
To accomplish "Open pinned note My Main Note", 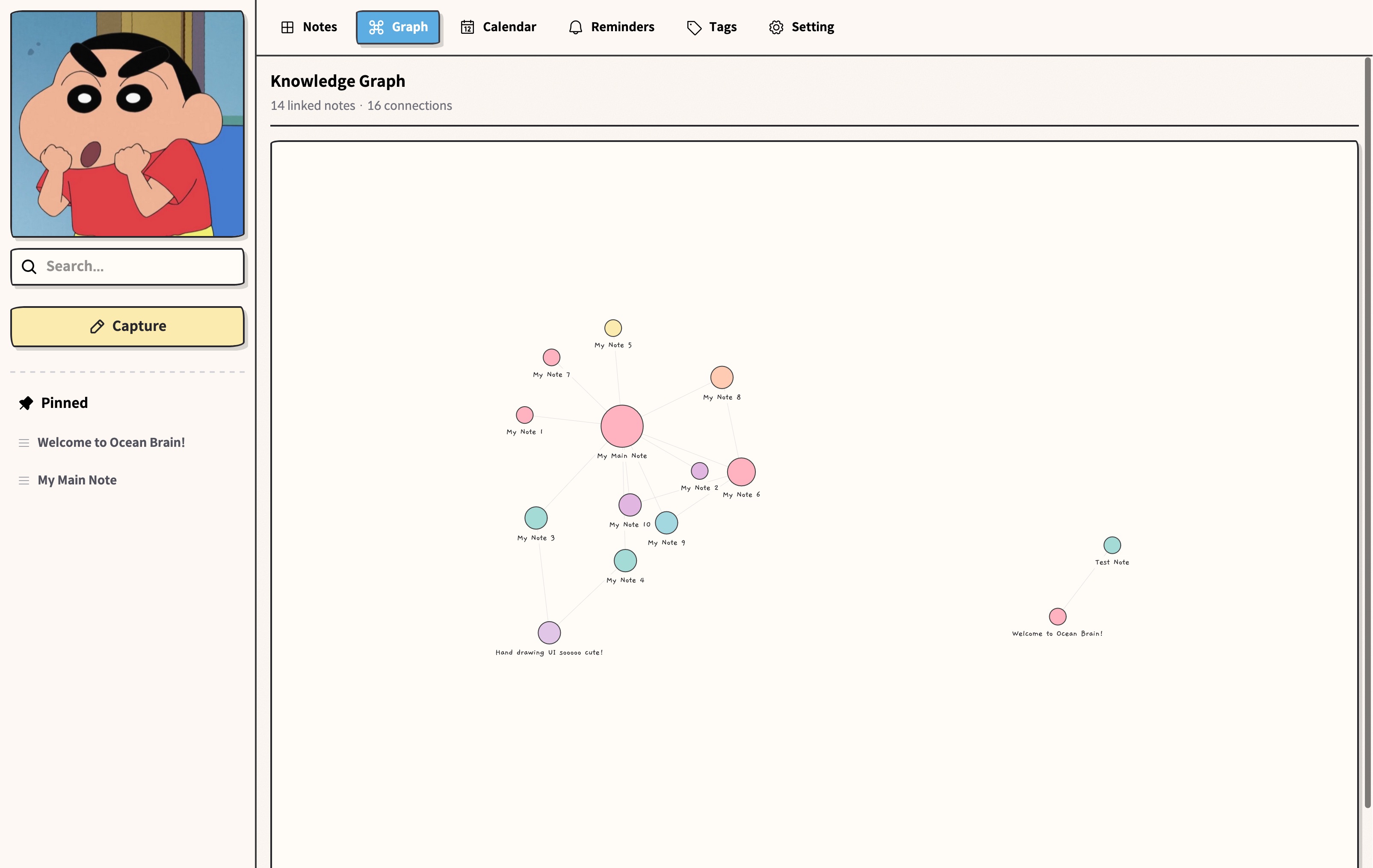I will (77, 480).
